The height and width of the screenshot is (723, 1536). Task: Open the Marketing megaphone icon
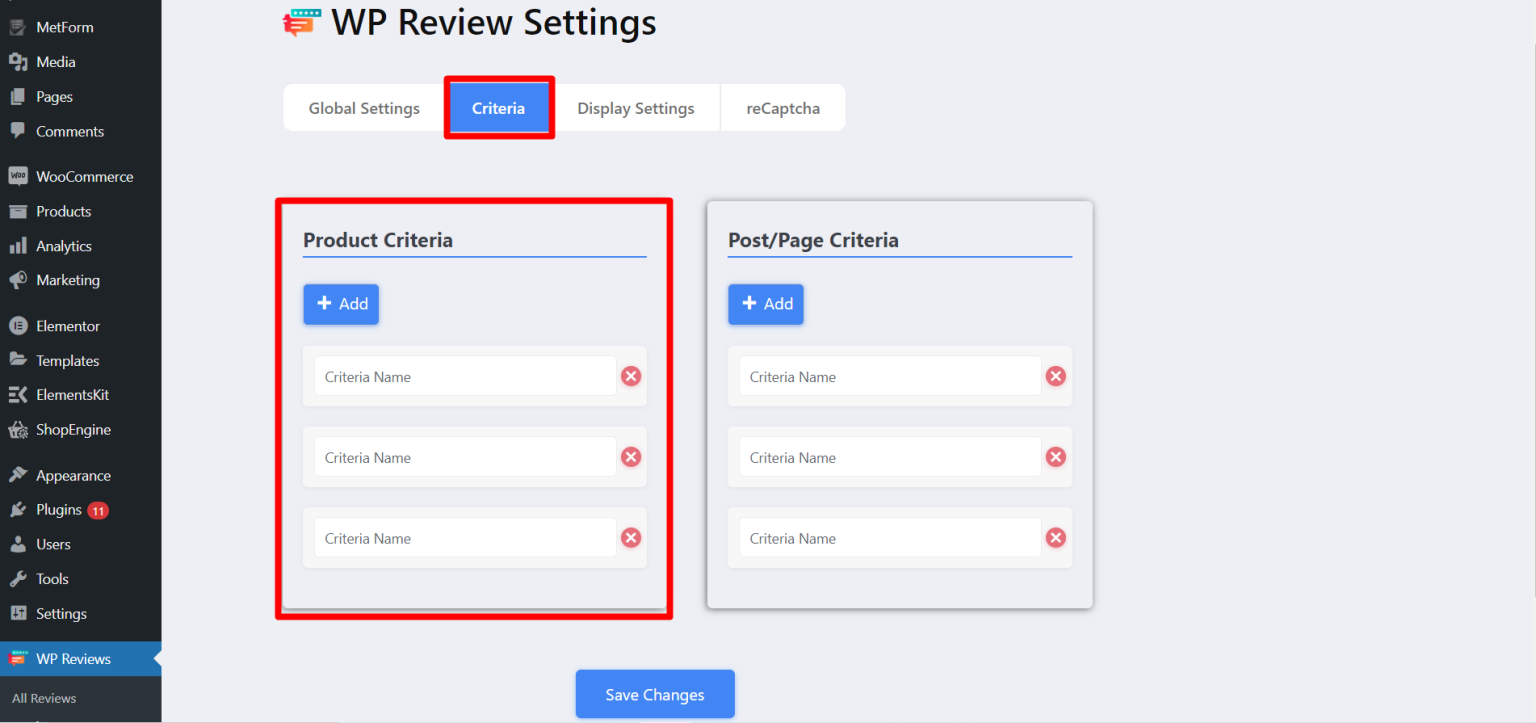[20, 280]
